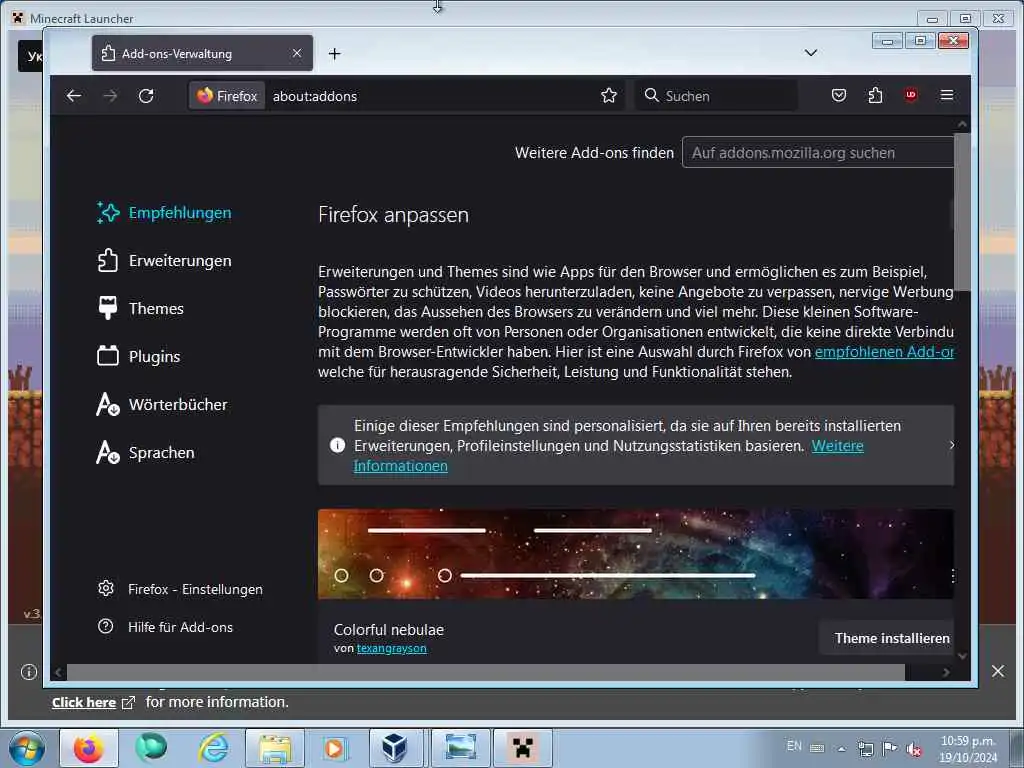This screenshot has height=768, width=1024.
Task: Open Empfehlungen category in sidebar
Action: tap(164, 213)
